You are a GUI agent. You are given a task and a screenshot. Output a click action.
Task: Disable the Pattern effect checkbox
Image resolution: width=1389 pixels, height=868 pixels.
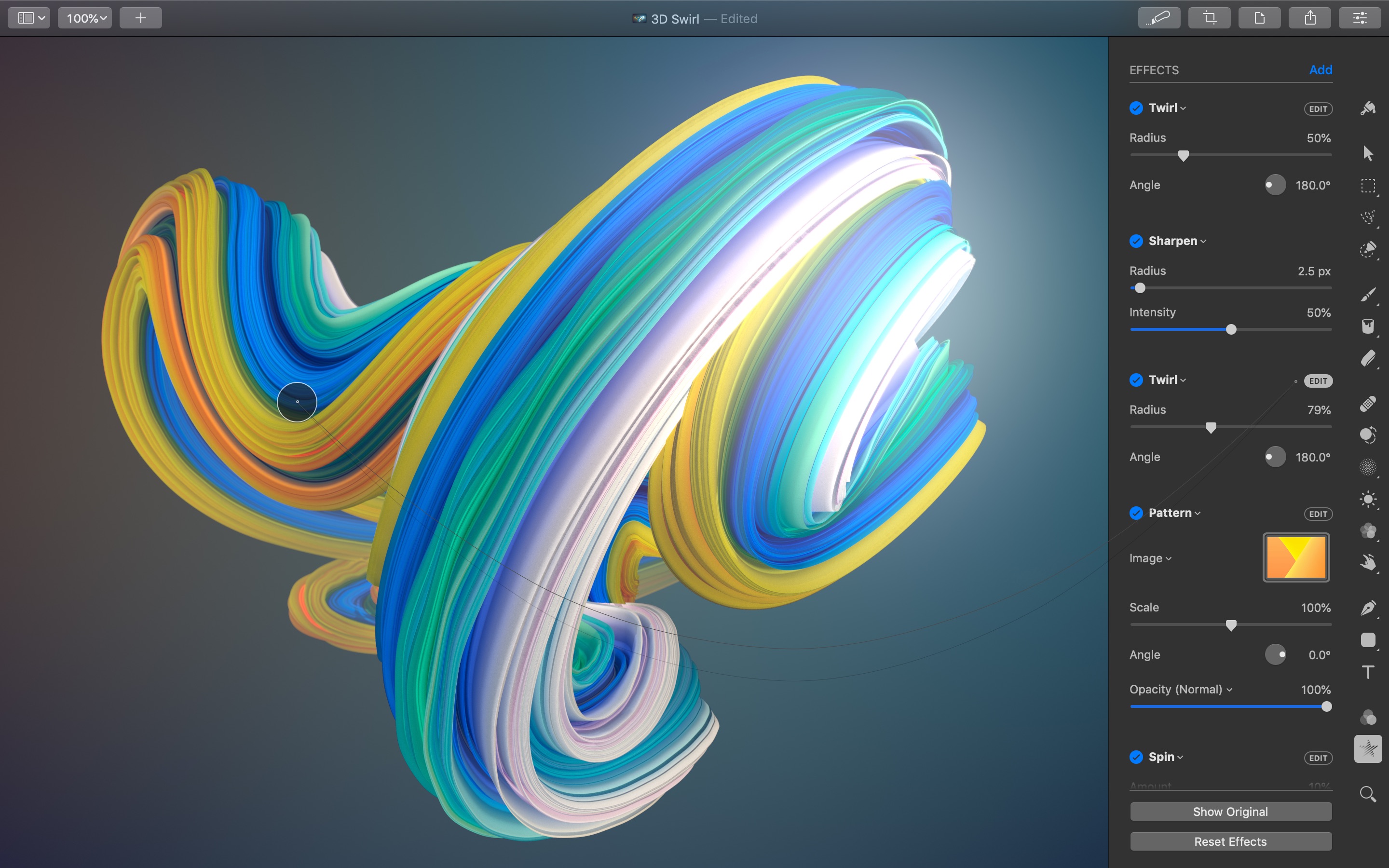click(1136, 513)
